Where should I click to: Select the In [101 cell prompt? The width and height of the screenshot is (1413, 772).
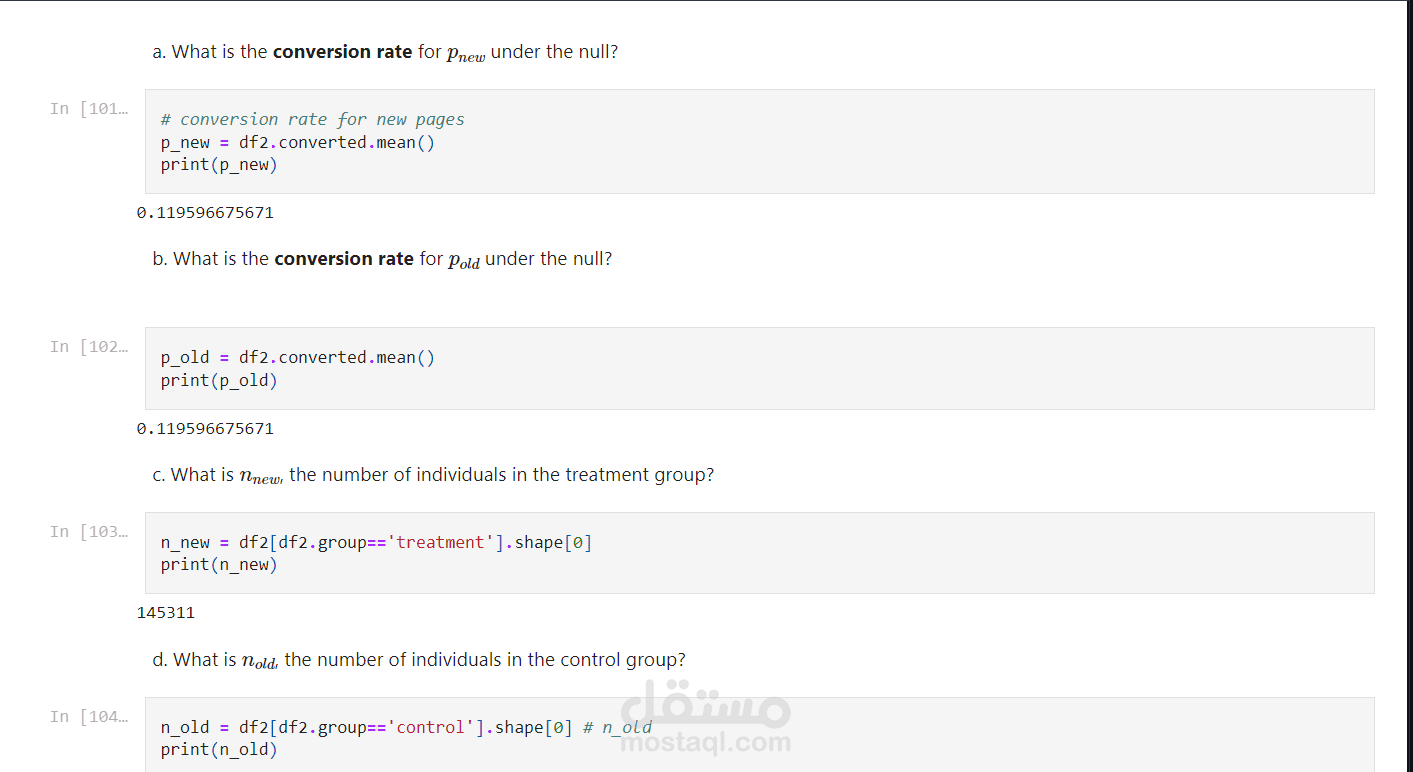click(x=88, y=109)
